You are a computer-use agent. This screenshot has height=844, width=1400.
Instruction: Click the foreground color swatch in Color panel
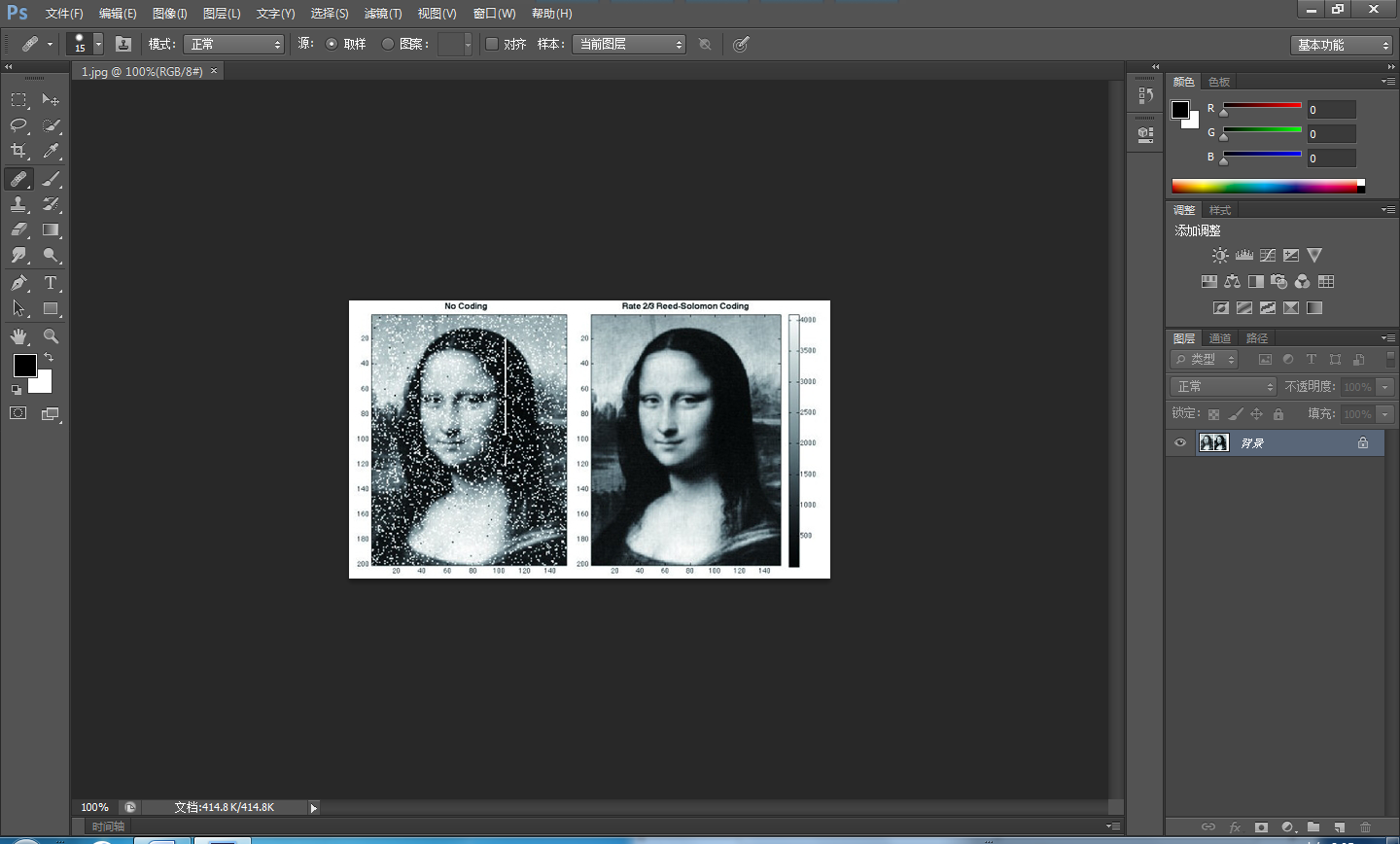(x=1180, y=110)
